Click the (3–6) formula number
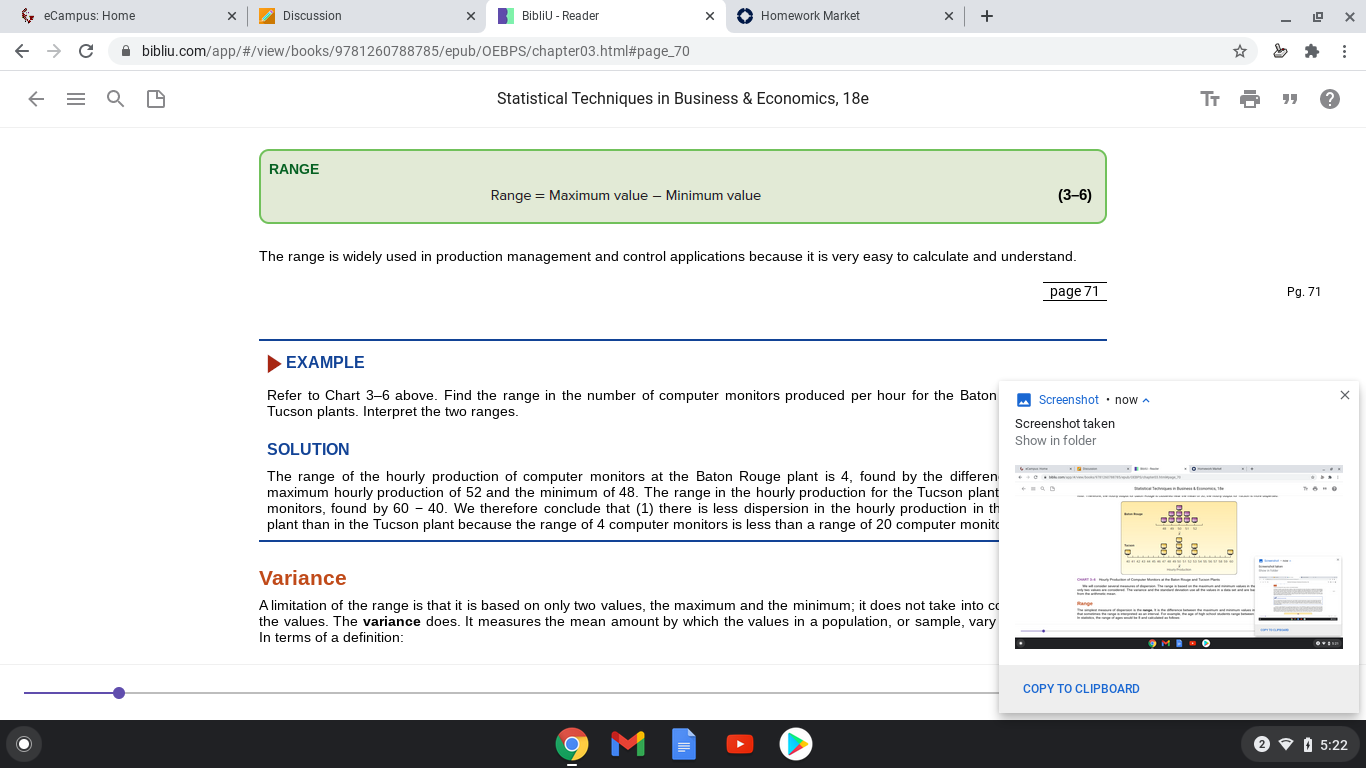Image resolution: width=1366 pixels, height=768 pixels. pyautogui.click(x=1075, y=195)
